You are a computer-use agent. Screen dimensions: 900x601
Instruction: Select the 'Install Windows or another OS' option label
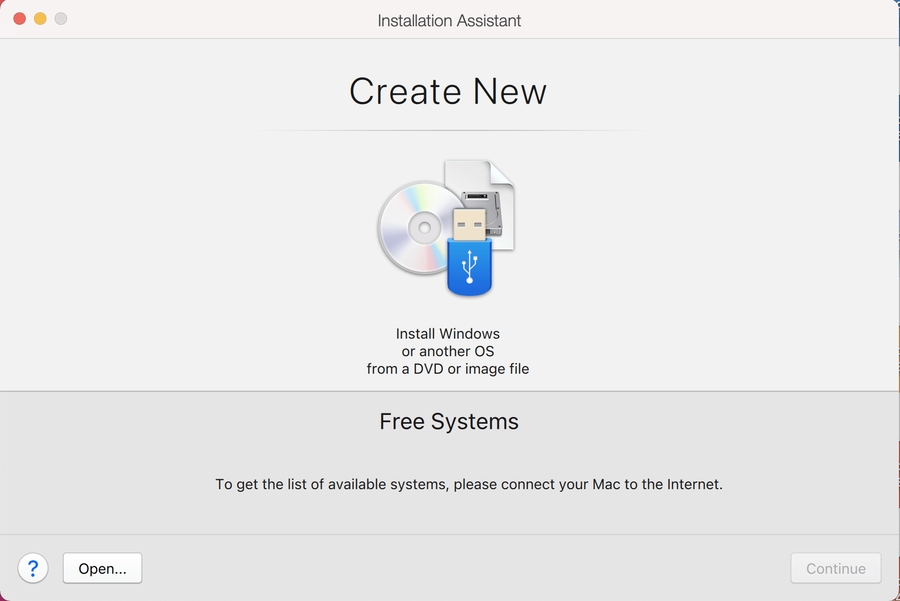(448, 351)
